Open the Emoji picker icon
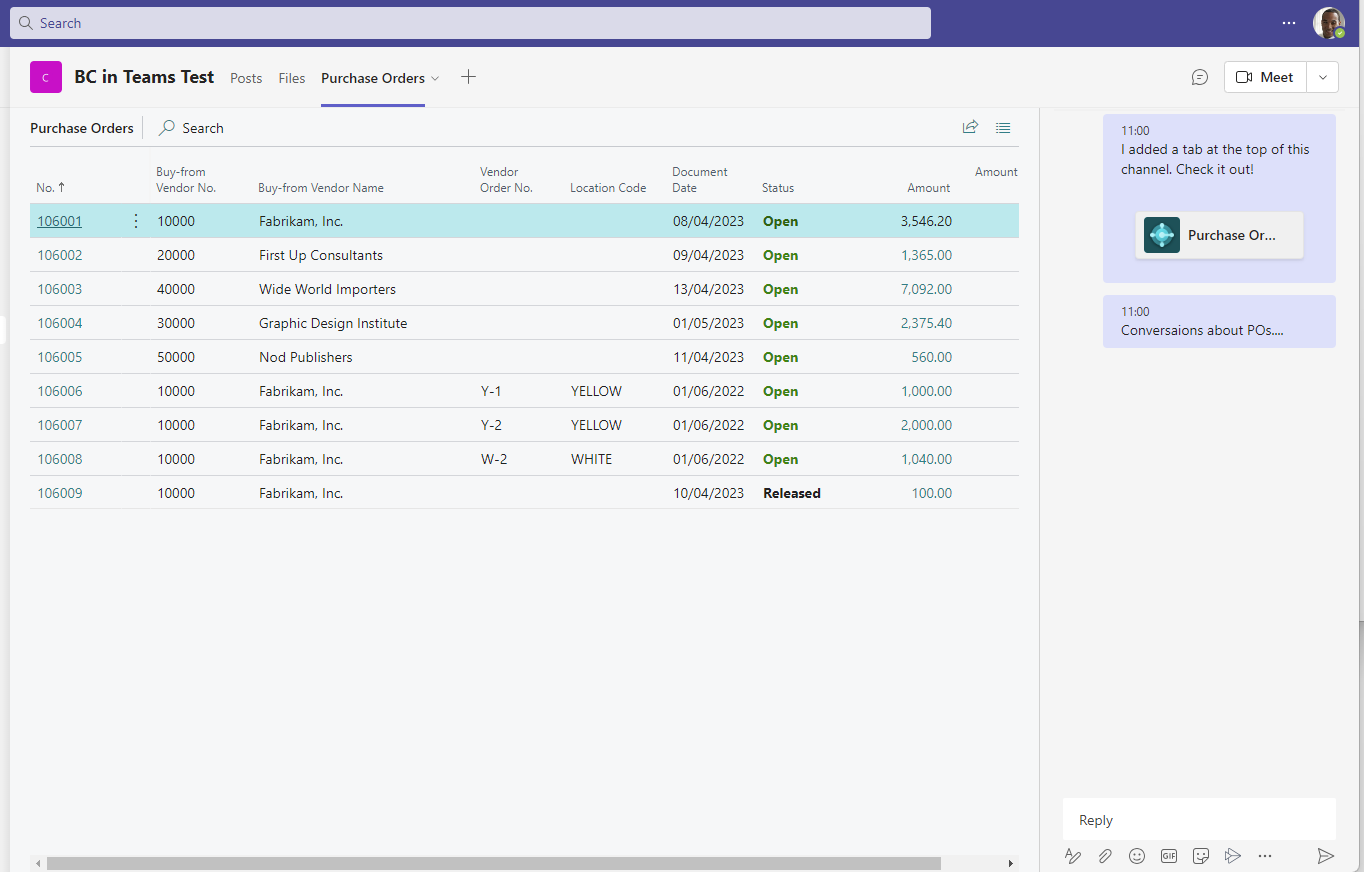Image resolution: width=1364 pixels, height=872 pixels. [1137, 856]
